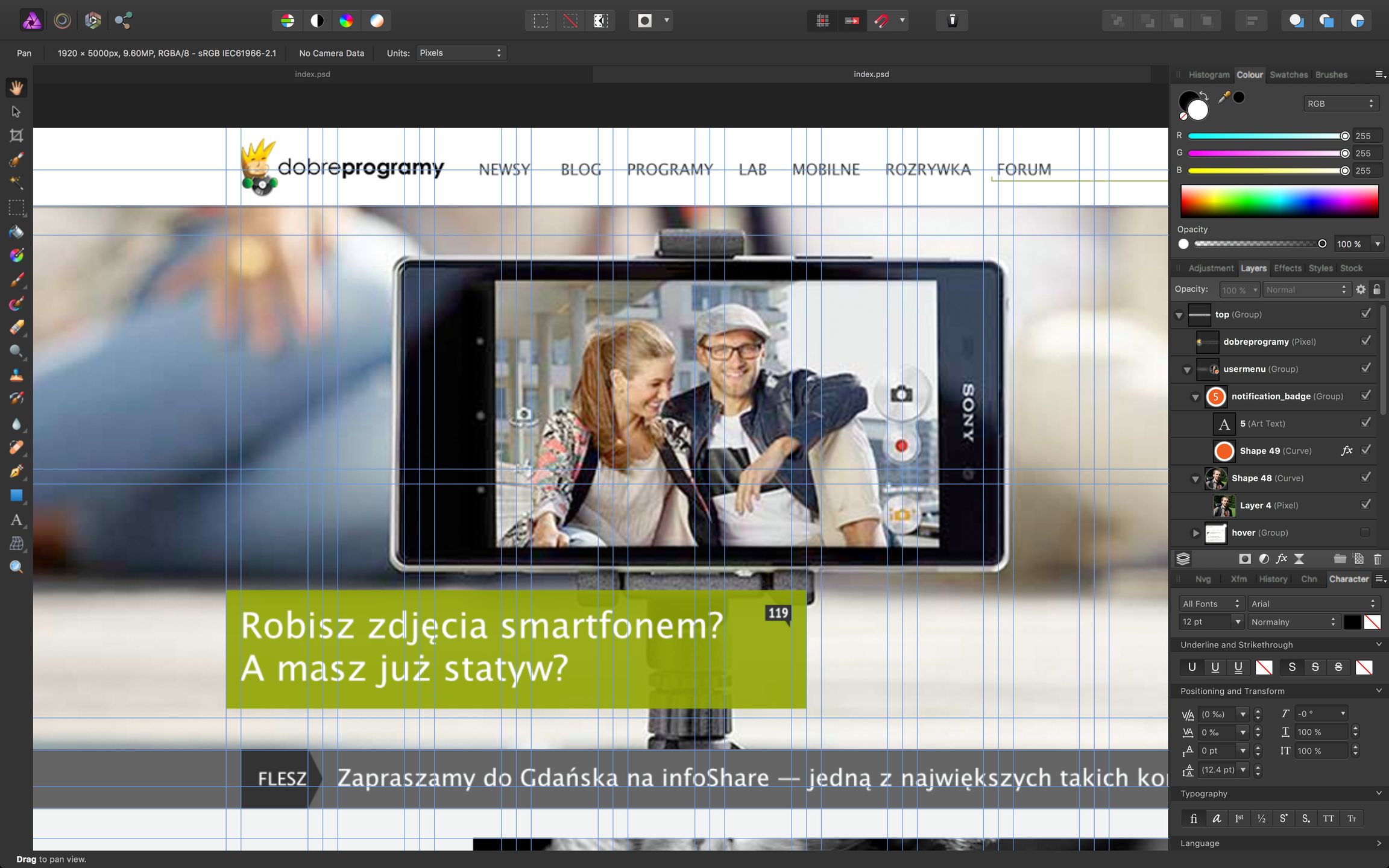Open the Liquify persona icon

62,21
